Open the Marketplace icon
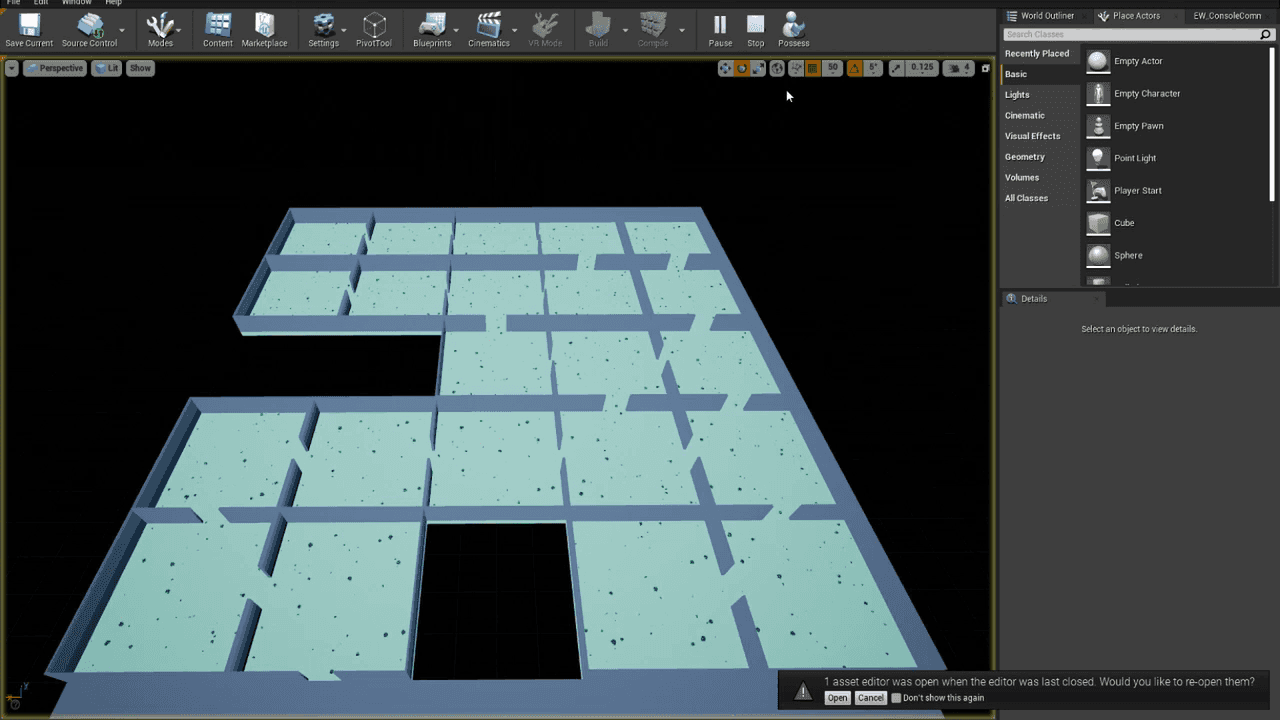 pyautogui.click(x=264, y=25)
